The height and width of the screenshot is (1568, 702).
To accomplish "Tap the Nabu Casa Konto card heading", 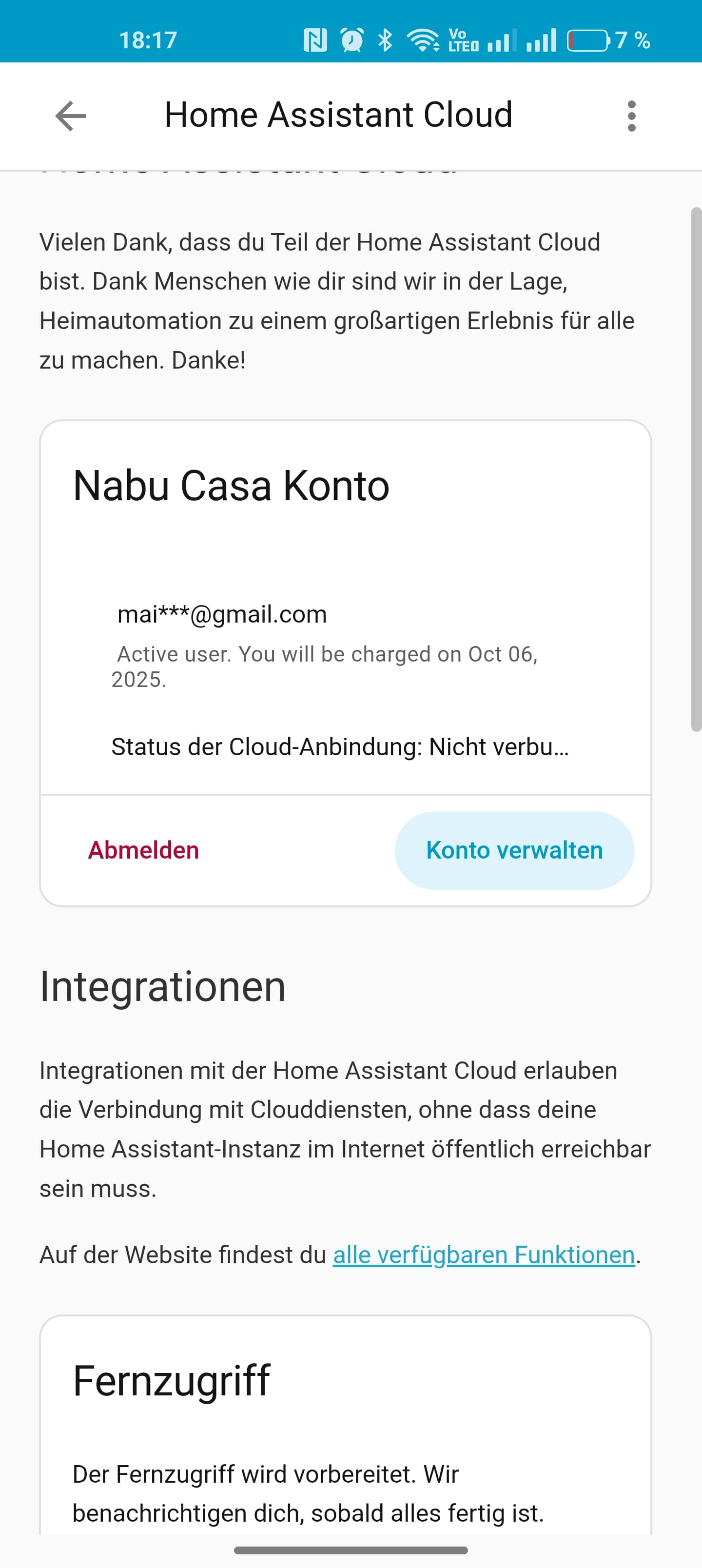I will coord(231,486).
